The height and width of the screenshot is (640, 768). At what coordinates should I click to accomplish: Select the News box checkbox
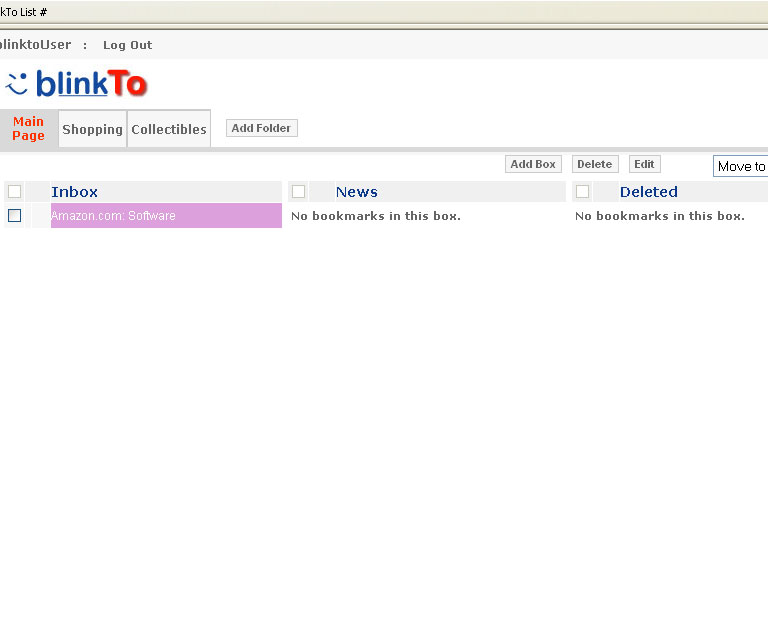(x=298, y=192)
